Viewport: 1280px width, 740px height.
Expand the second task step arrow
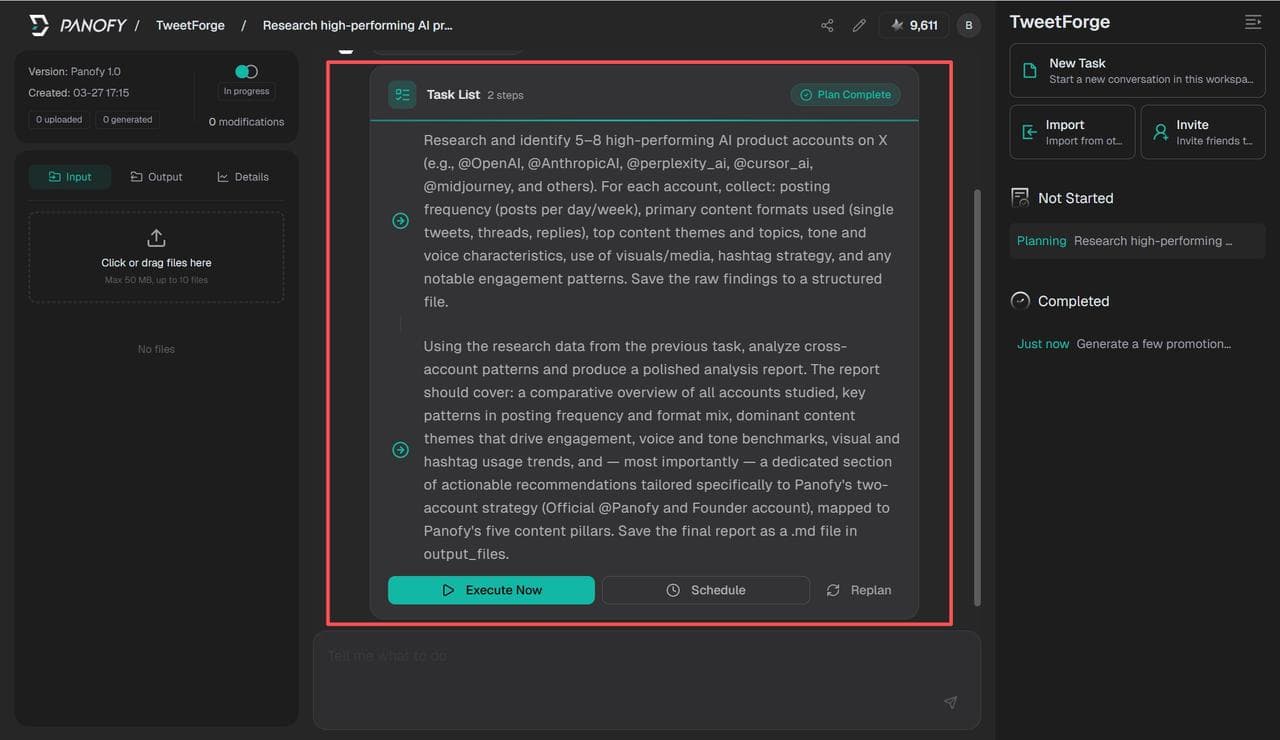tap(400, 450)
